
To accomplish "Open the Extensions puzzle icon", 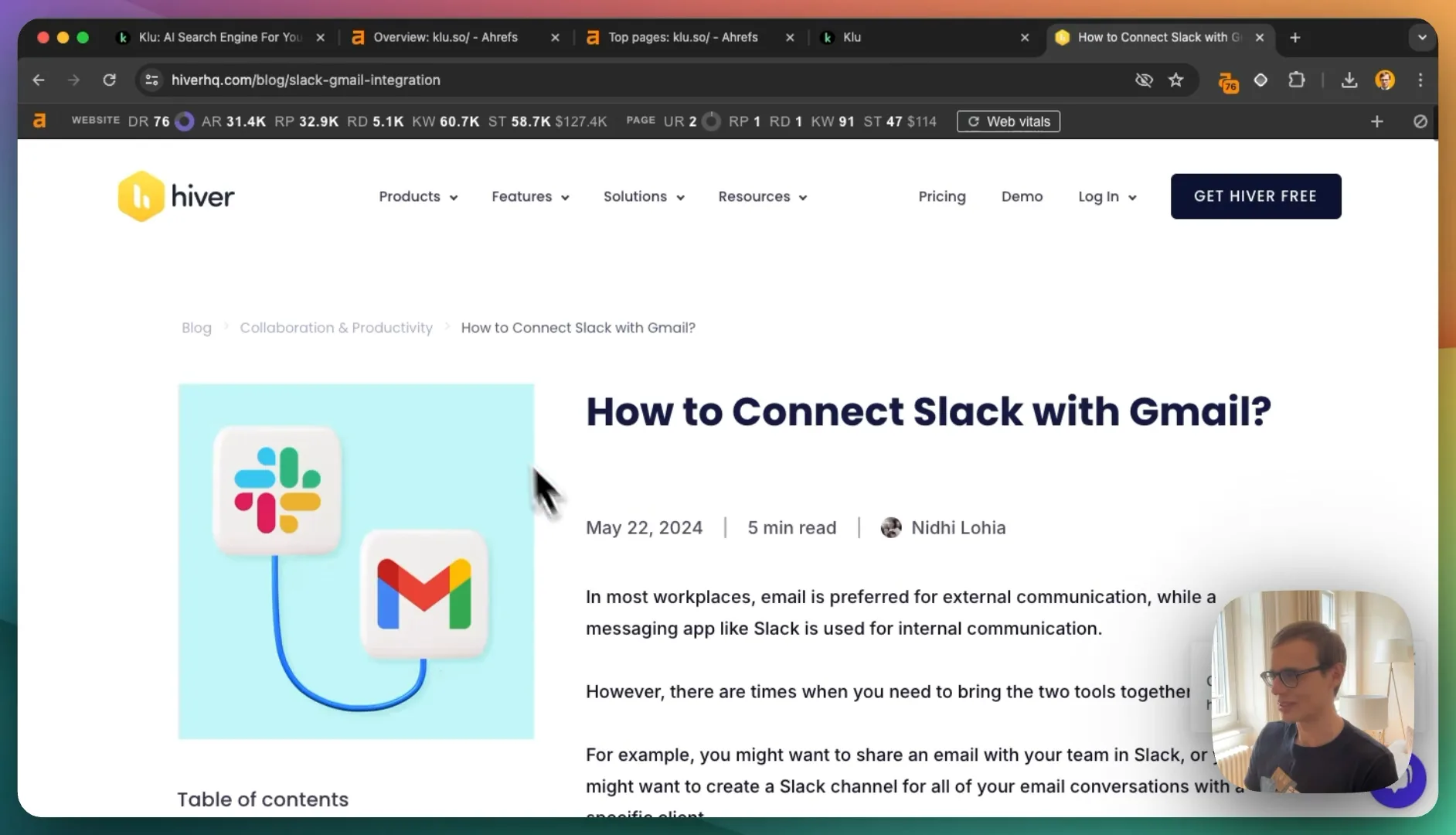I will (x=1297, y=80).
